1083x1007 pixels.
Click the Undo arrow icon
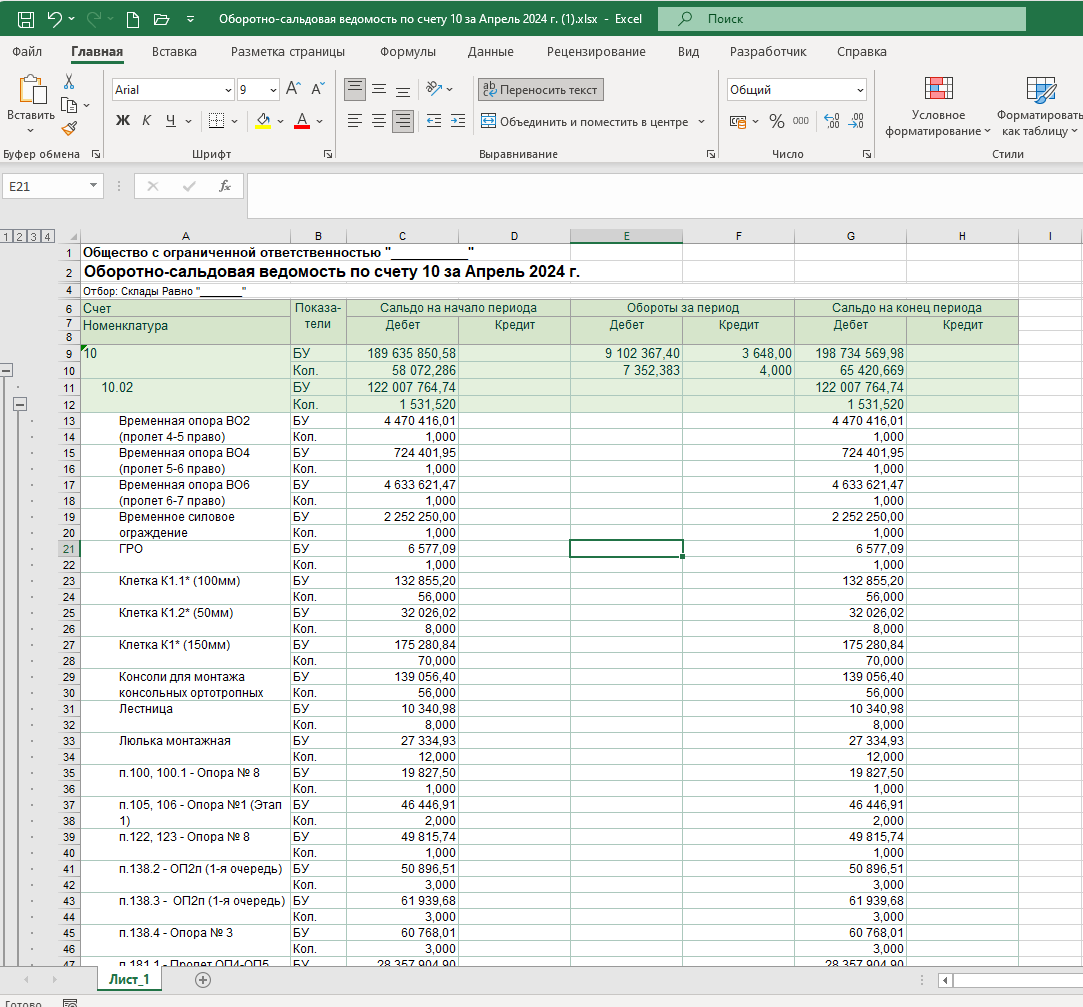pyautogui.click(x=54, y=19)
